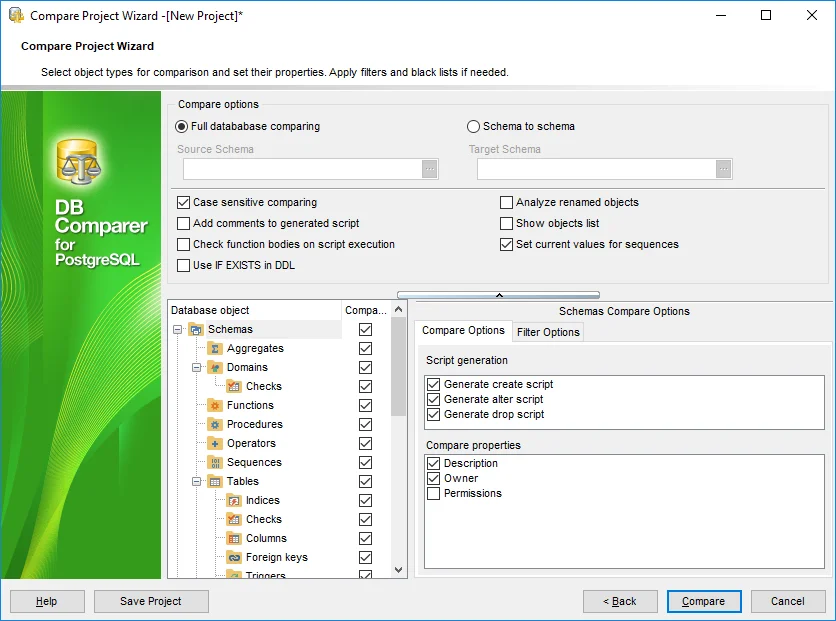Click the object tree scroll down arrow
Image resolution: width=836 pixels, height=621 pixels.
coord(399,569)
